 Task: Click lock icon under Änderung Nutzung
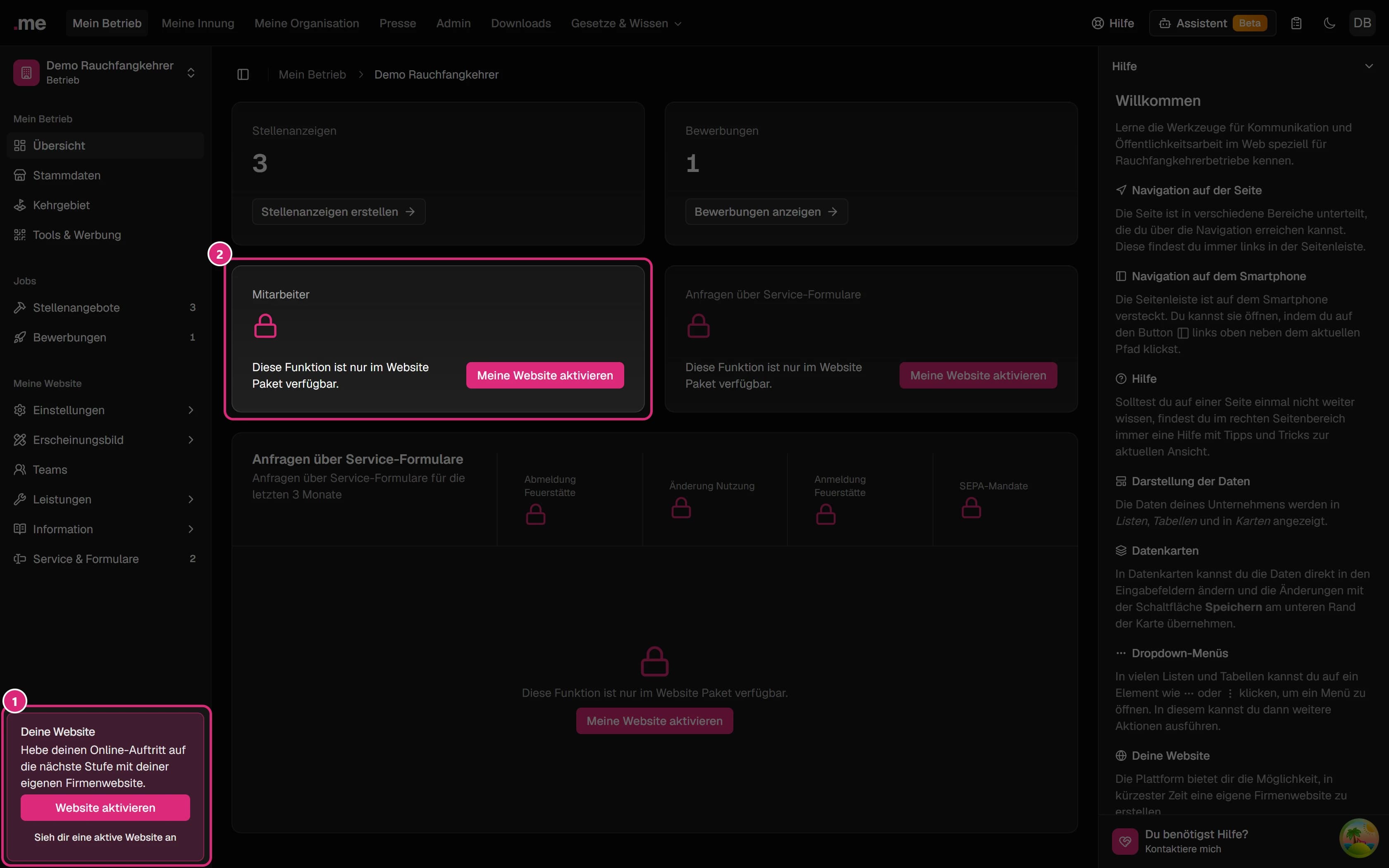(681, 508)
